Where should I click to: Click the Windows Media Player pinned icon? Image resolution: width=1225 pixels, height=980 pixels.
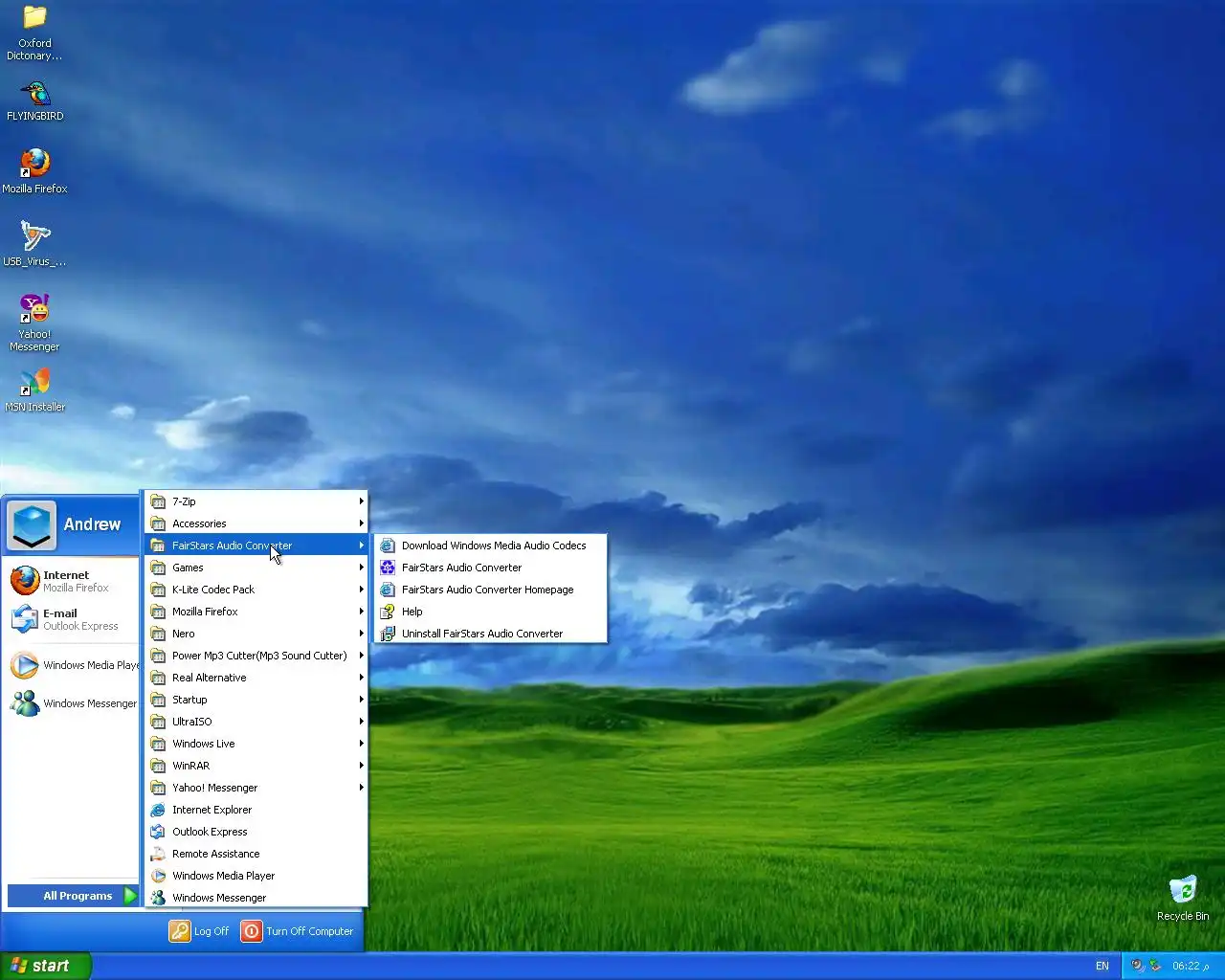(x=24, y=665)
